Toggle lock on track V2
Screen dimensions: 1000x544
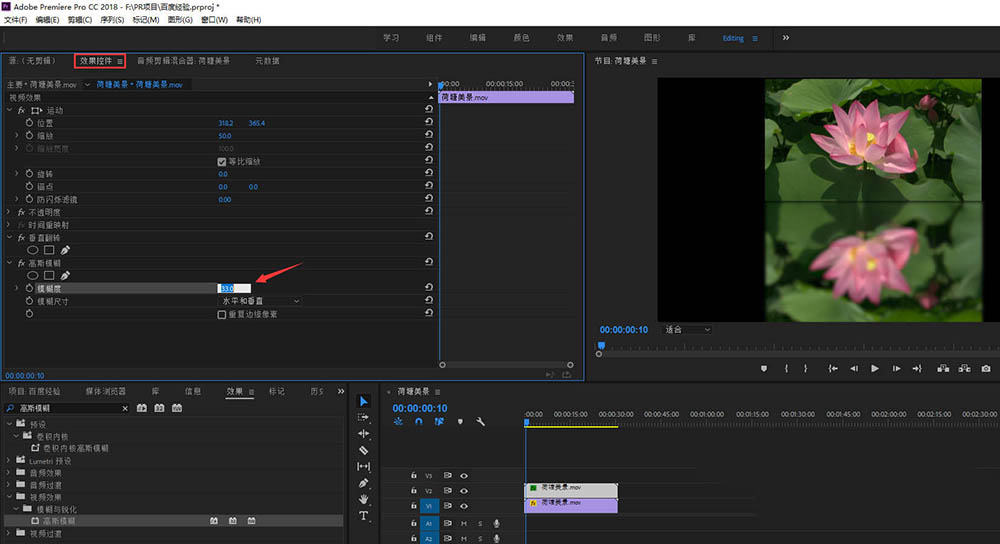point(413,491)
